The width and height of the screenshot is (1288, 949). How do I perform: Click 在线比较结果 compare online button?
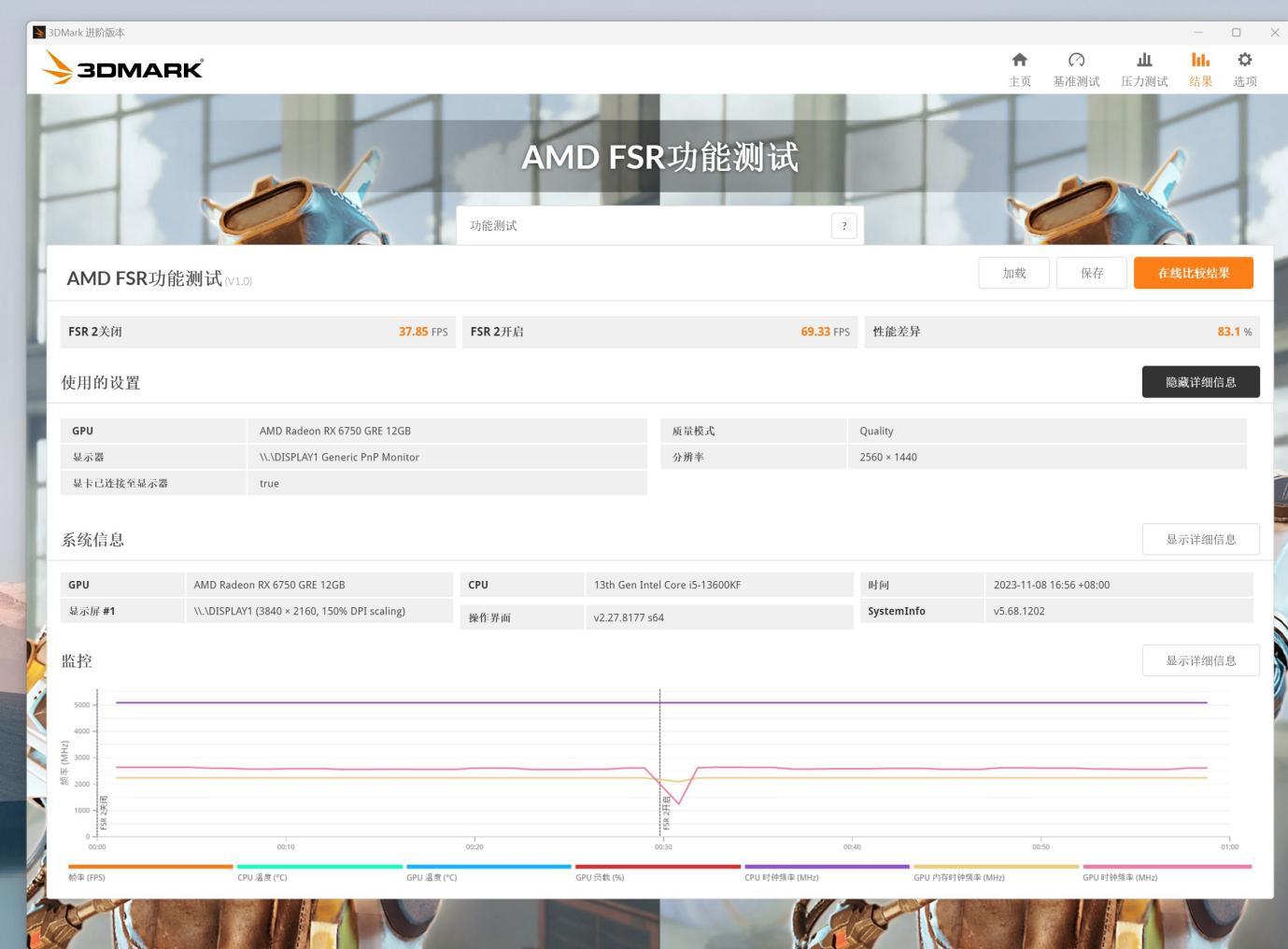click(1193, 273)
